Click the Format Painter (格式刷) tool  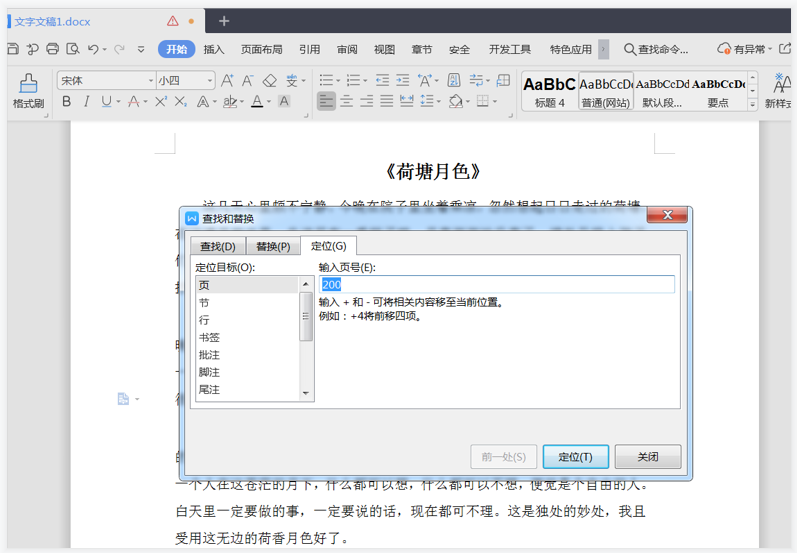click(x=28, y=91)
